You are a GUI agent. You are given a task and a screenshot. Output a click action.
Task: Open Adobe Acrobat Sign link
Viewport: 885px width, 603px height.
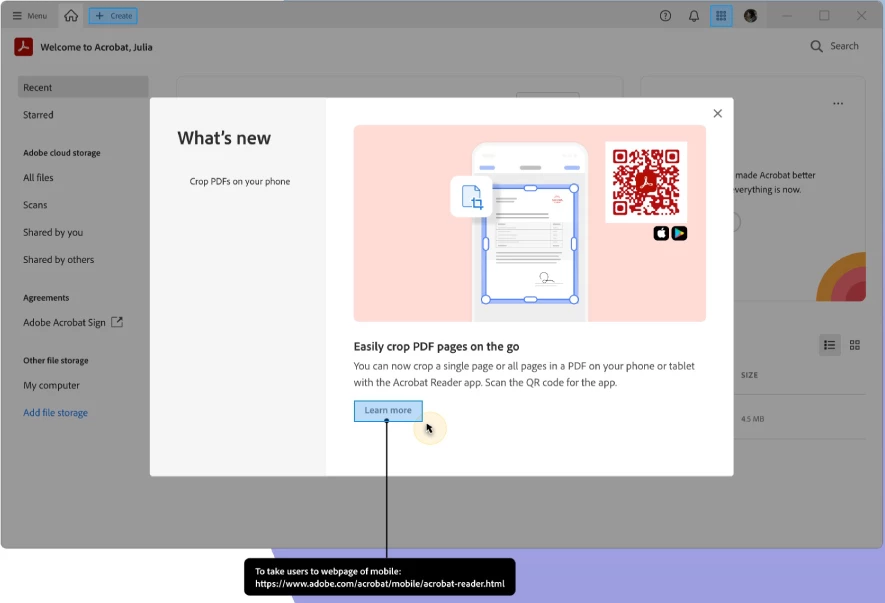pos(64,322)
